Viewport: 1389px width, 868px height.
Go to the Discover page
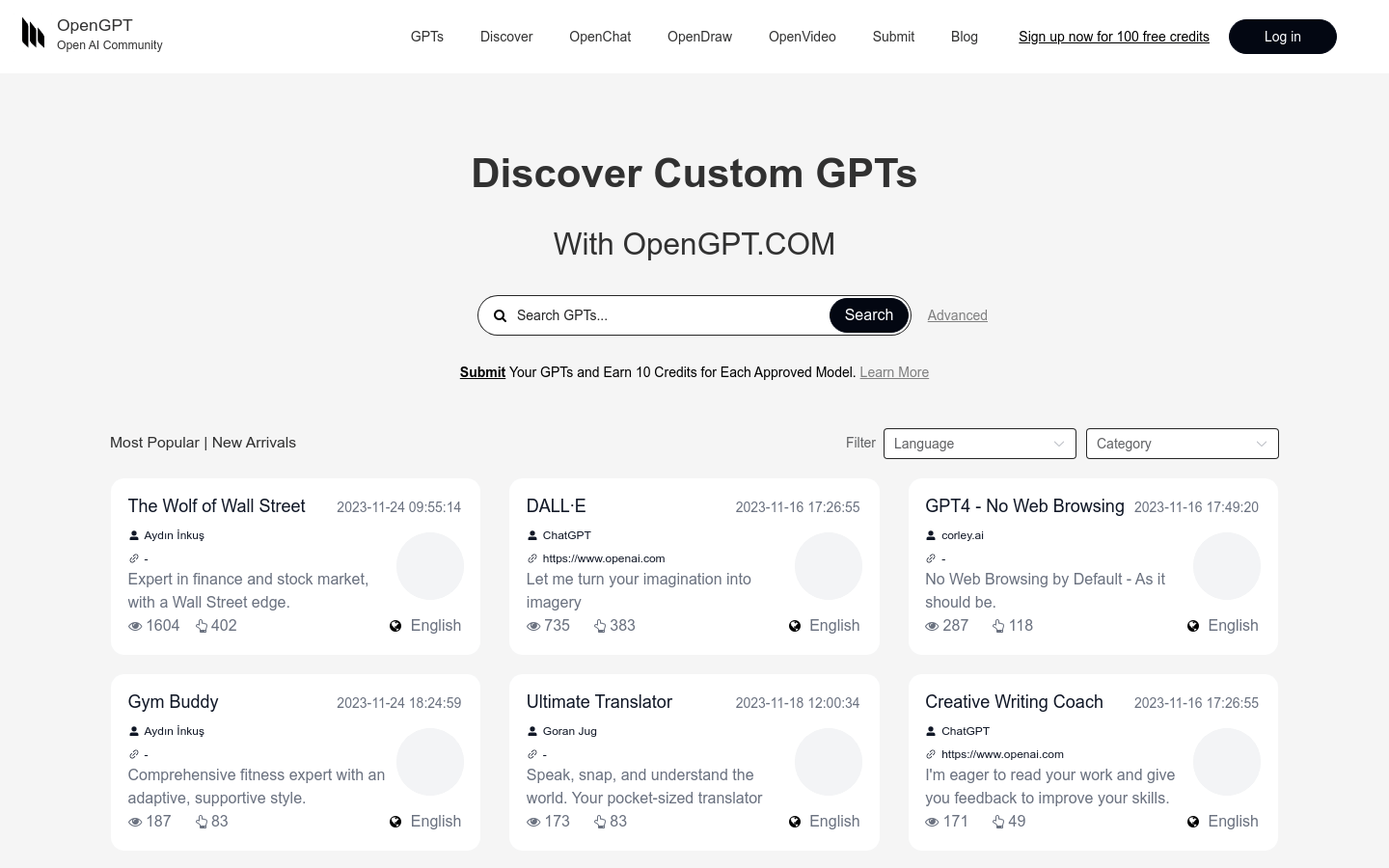coord(506,37)
